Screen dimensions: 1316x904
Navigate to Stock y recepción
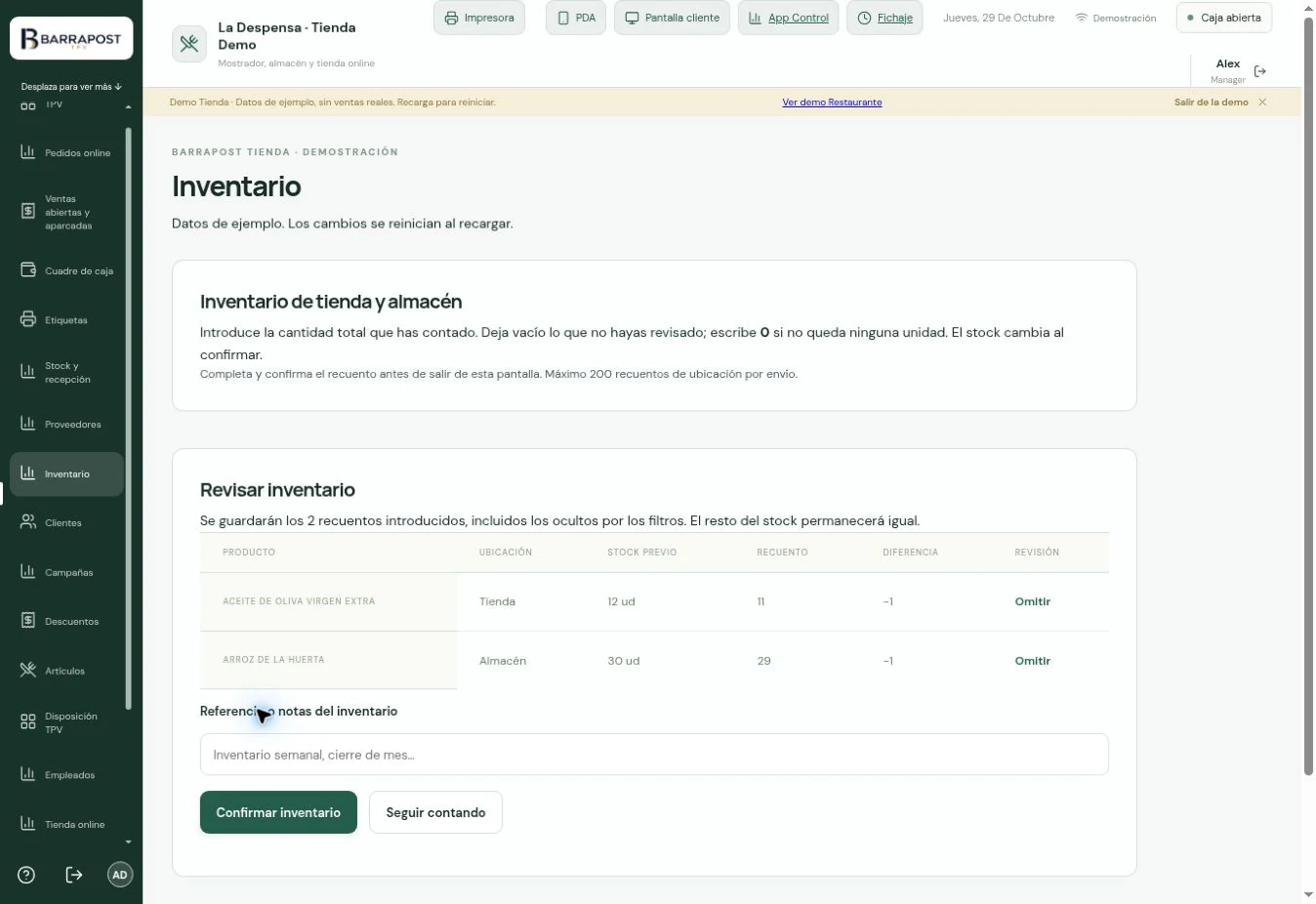pos(66,373)
